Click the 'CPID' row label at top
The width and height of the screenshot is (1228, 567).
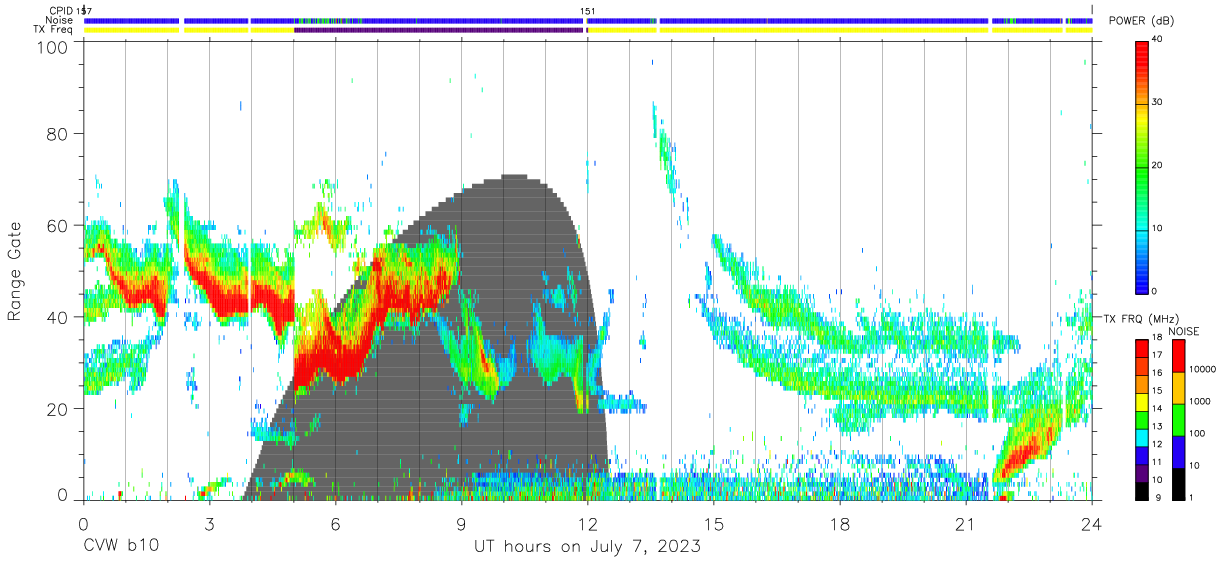point(61,11)
